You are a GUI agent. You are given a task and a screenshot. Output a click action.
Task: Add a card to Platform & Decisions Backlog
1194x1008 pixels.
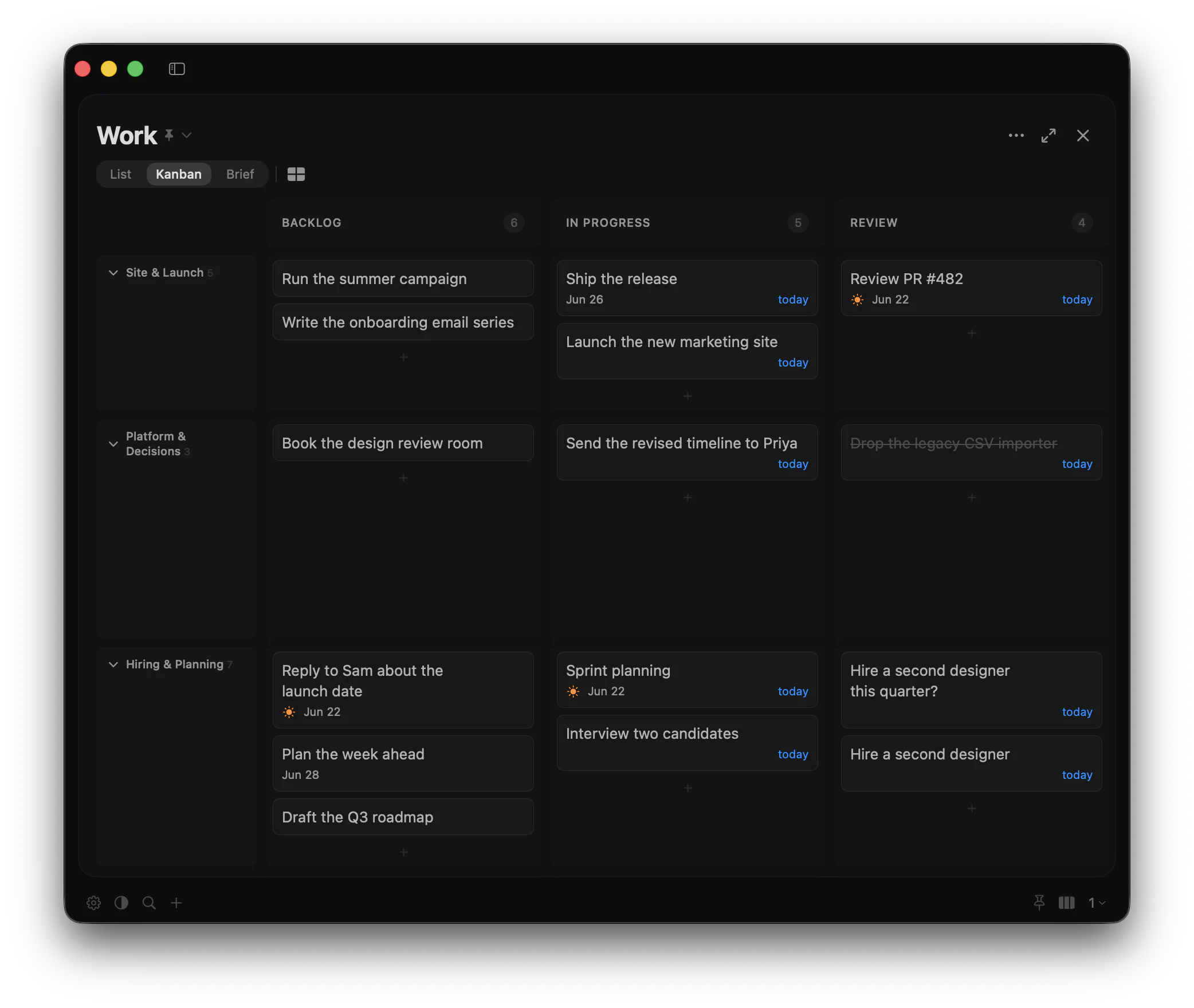point(403,478)
